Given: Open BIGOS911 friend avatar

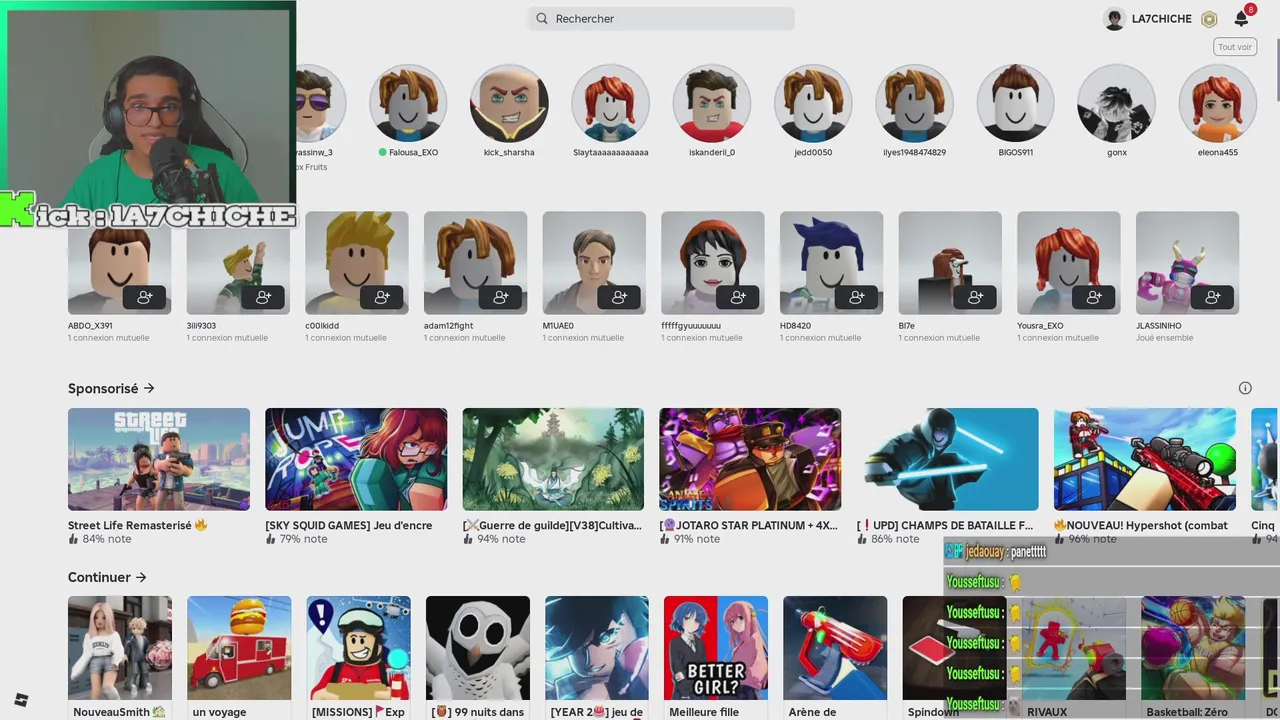Looking at the screenshot, I should (x=1015, y=103).
